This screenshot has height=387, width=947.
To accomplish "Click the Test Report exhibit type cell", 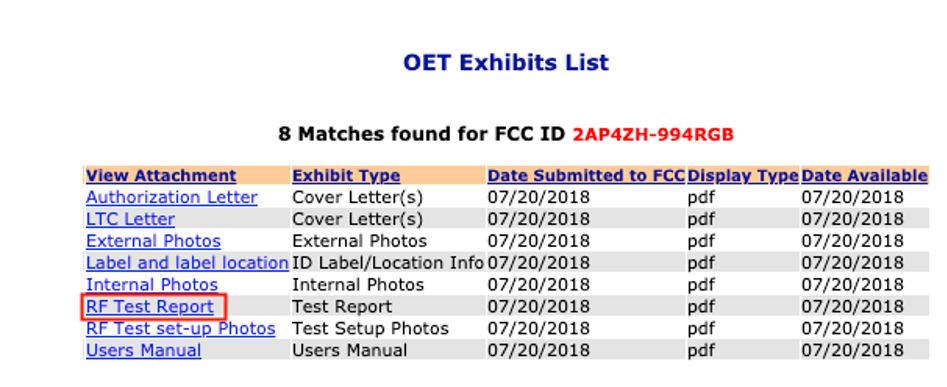I will coord(342,307).
